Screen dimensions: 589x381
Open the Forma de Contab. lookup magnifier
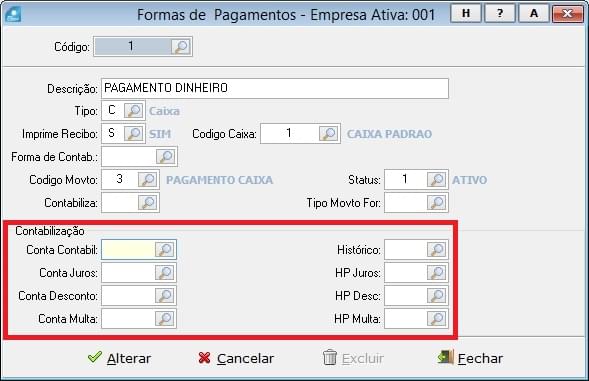click(166, 156)
